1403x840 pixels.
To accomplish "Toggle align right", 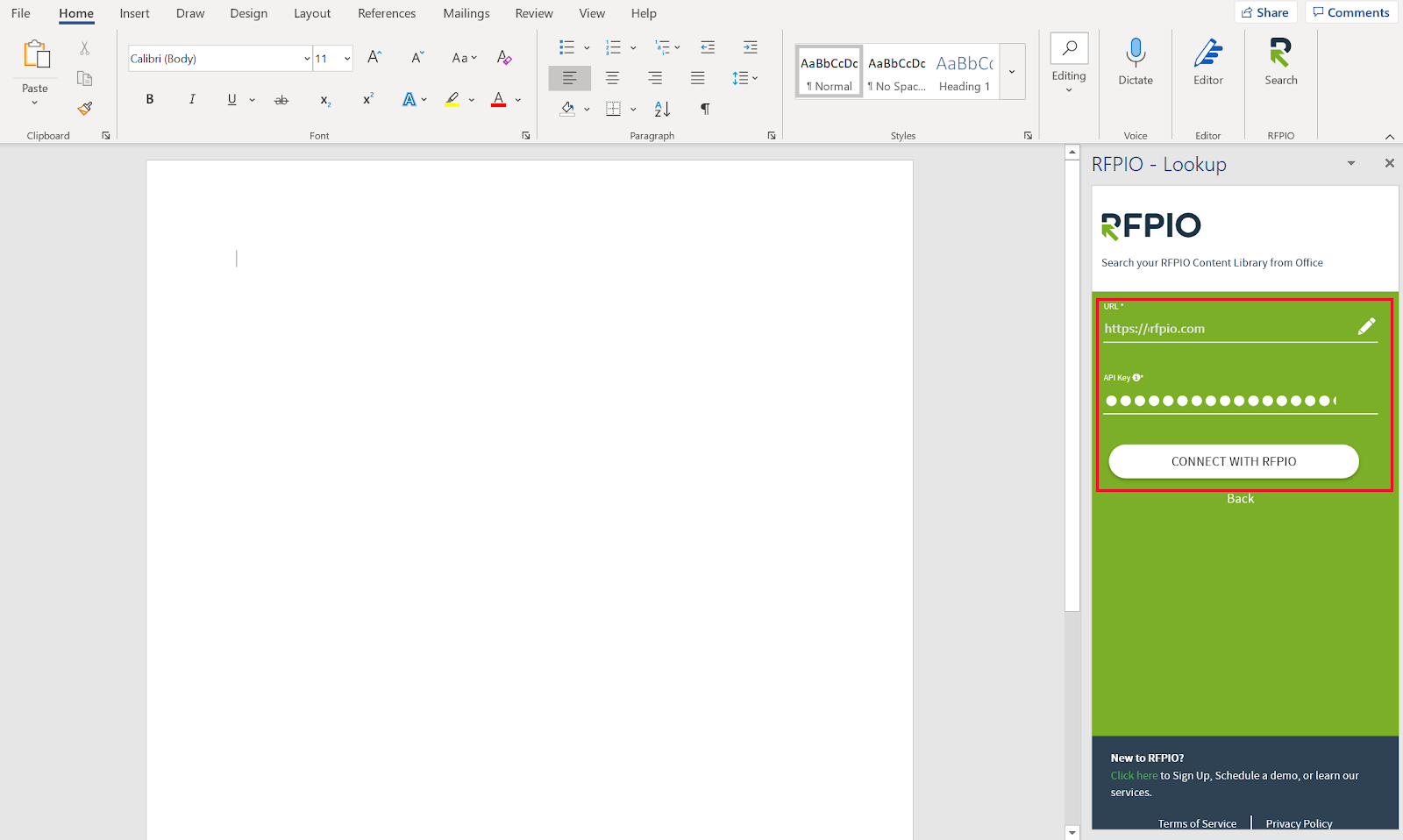I will click(655, 78).
